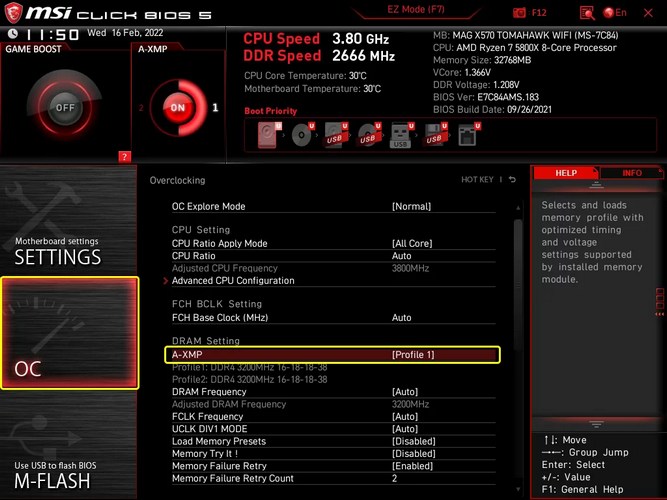Select the USB floppy boot device icon
667x500 pixels.
pyautogui.click(x=435, y=135)
